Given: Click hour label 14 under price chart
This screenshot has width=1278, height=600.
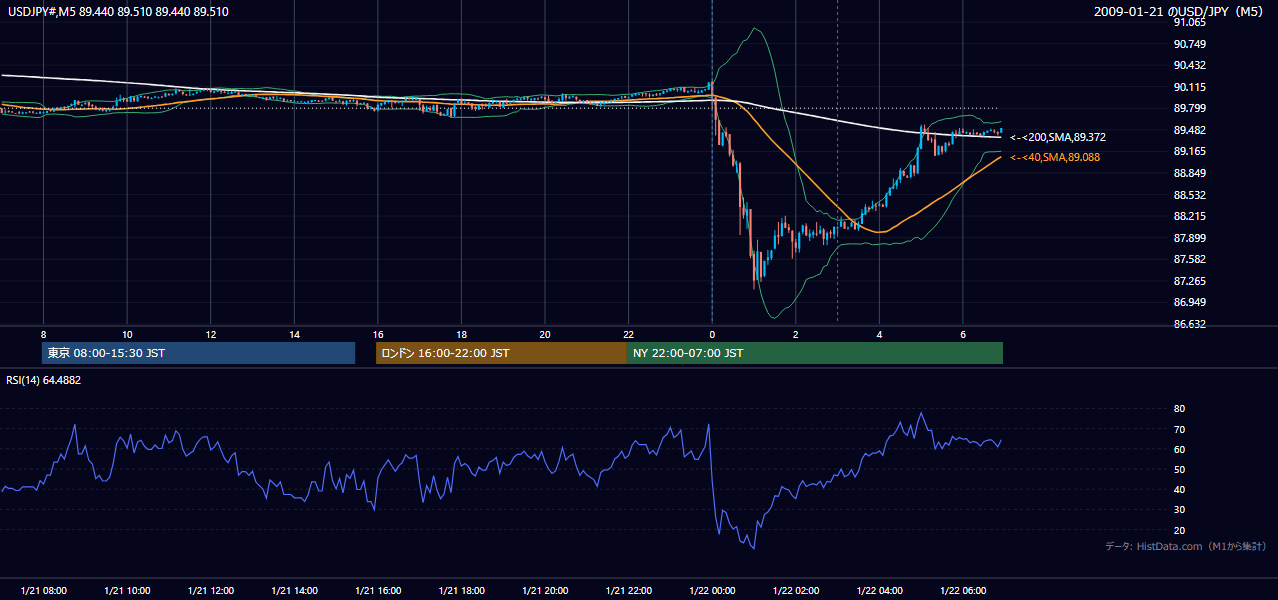Looking at the screenshot, I should pyautogui.click(x=294, y=334).
